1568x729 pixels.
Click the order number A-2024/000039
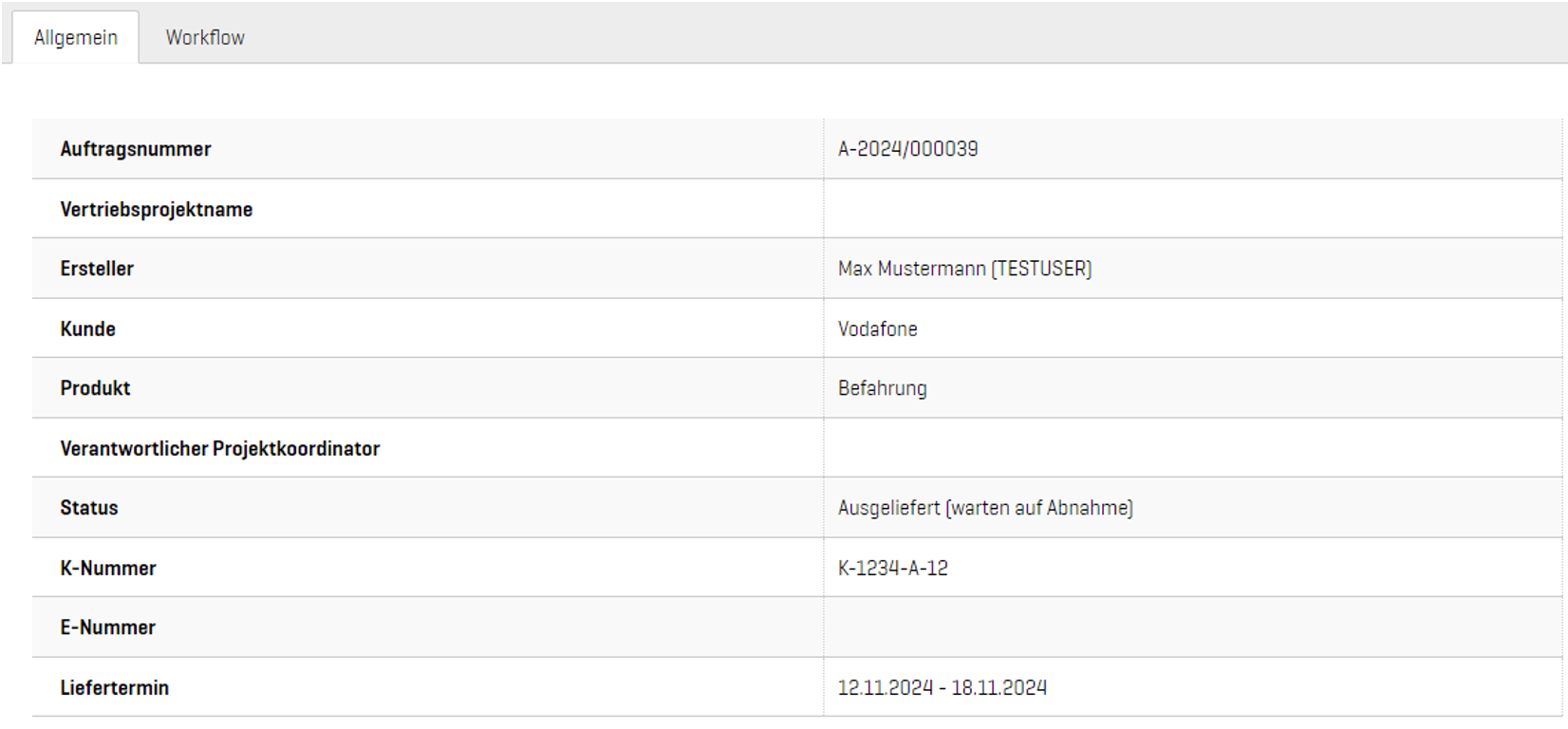click(x=907, y=149)
